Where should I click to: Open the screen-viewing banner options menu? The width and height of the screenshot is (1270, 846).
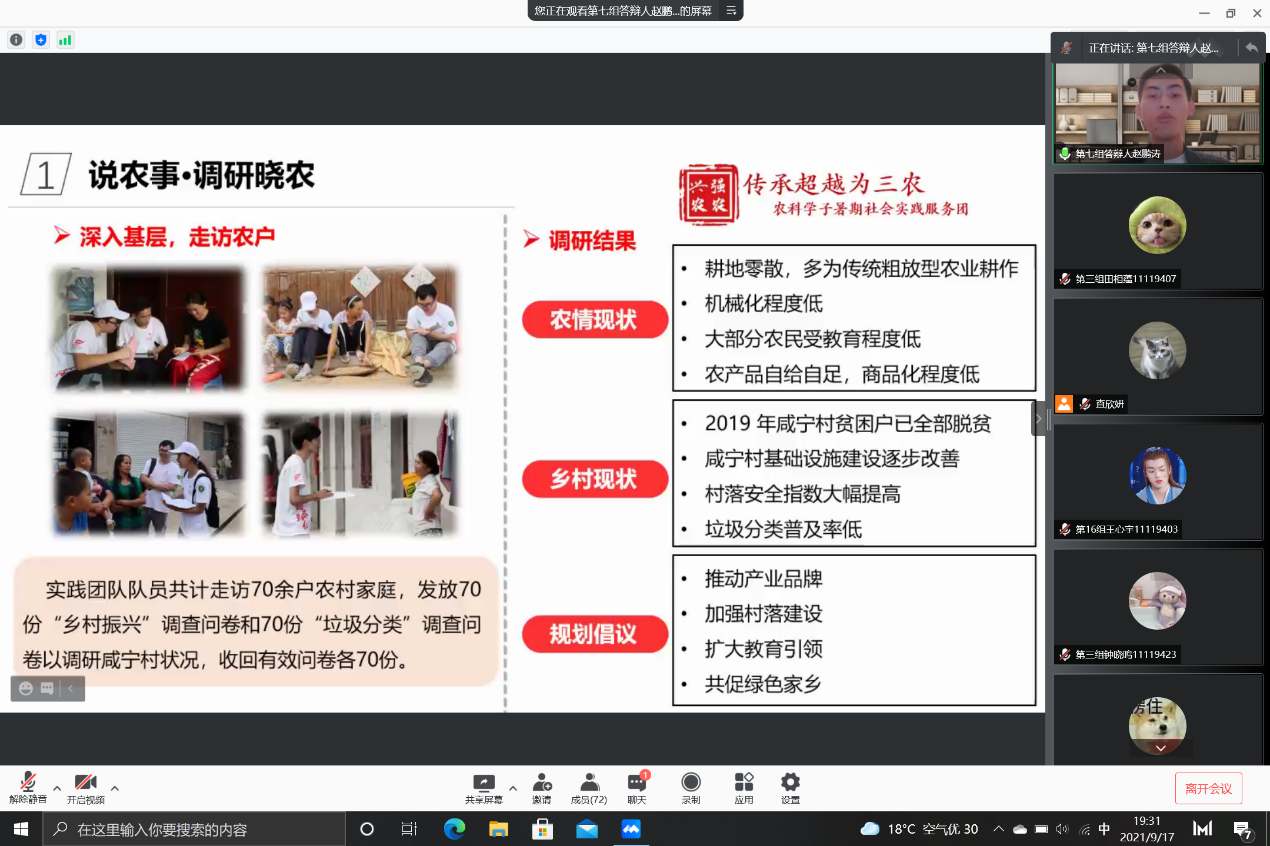point(731,11)
